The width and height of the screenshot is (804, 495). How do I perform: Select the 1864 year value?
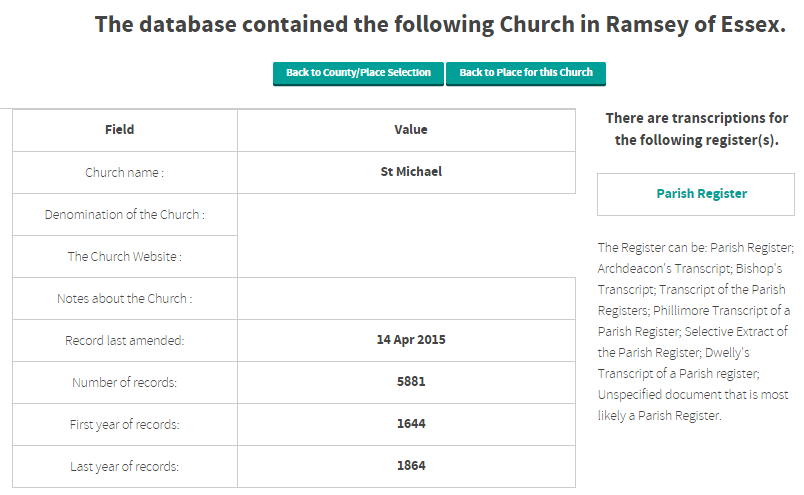[x=411, y=466]
